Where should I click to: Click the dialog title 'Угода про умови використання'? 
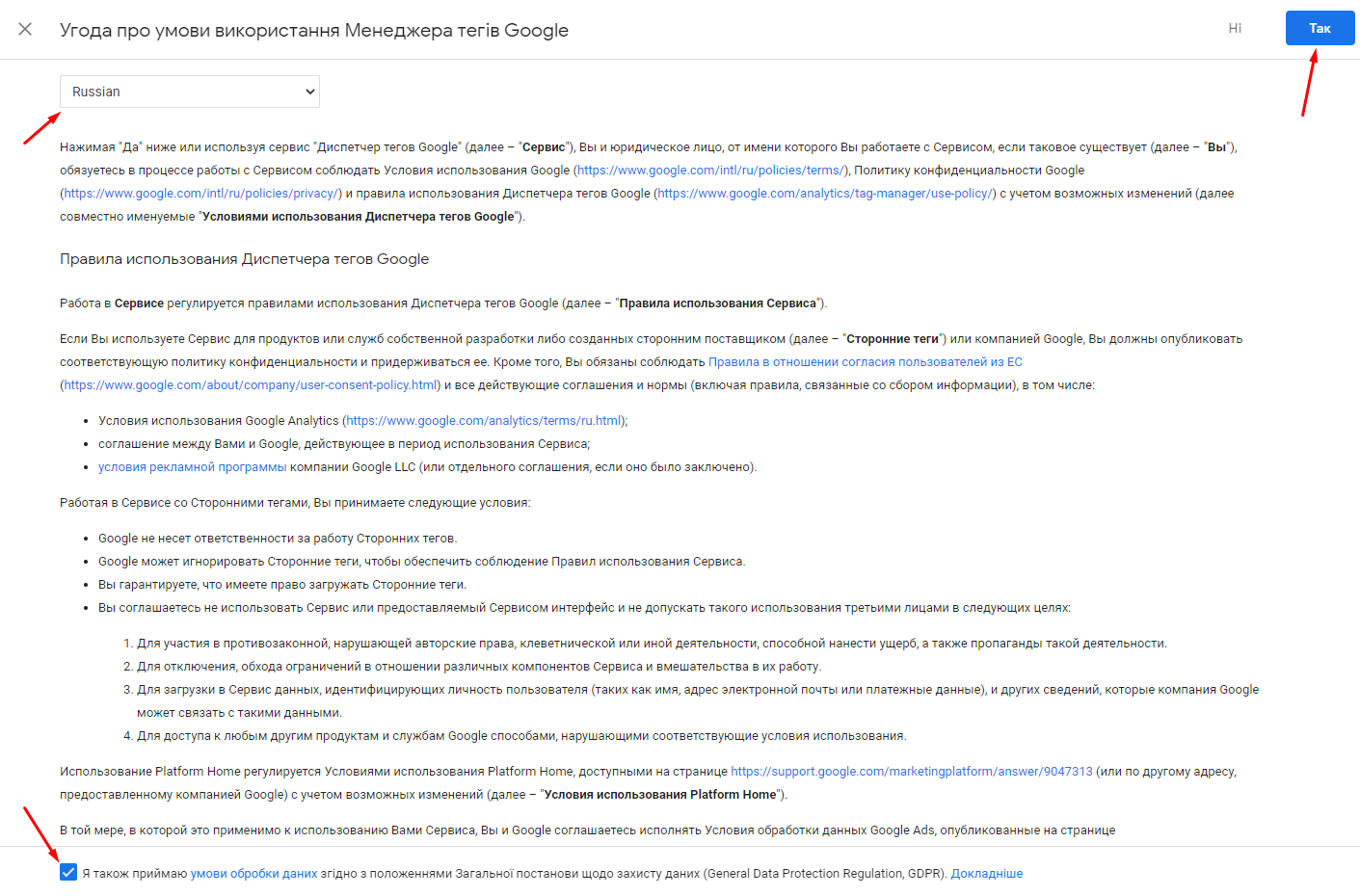coord(313,30)
